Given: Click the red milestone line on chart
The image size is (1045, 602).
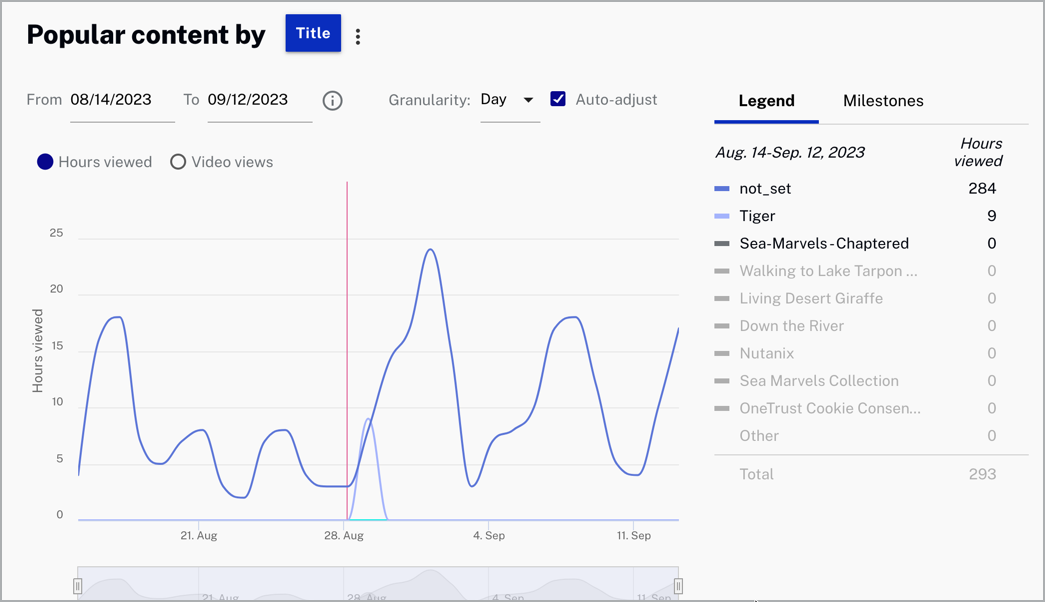Looking at the screenshot, I should (x=347, y=300).
